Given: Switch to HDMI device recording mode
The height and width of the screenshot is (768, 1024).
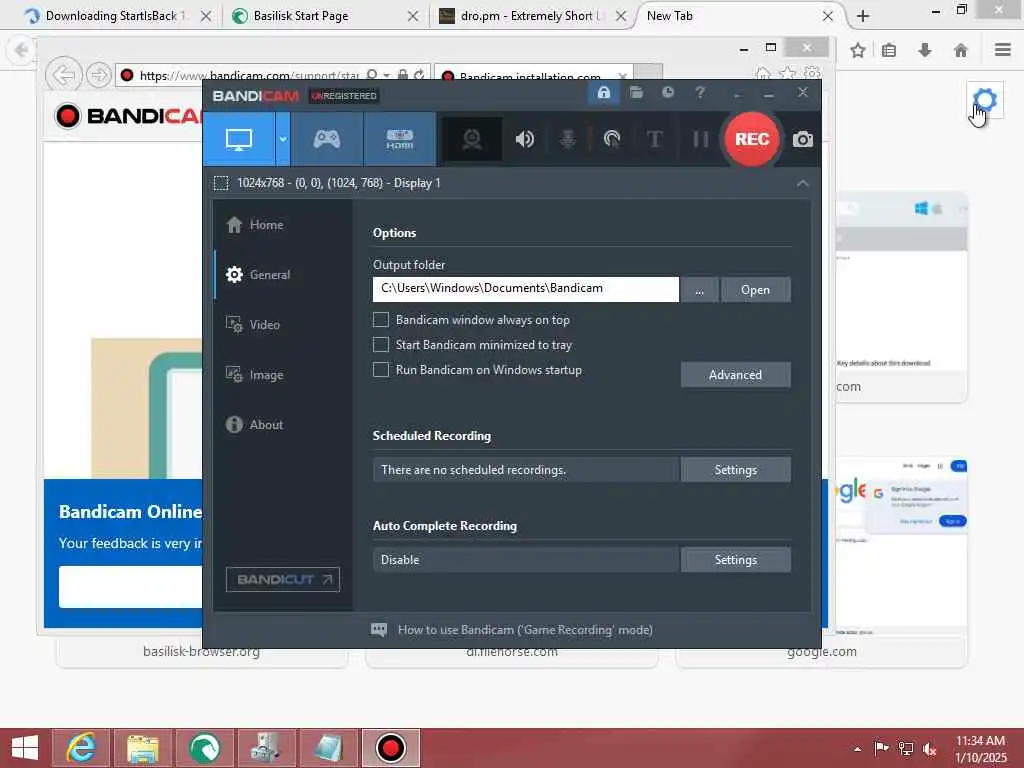Looking at the screenshot, I should coord(400,139).
